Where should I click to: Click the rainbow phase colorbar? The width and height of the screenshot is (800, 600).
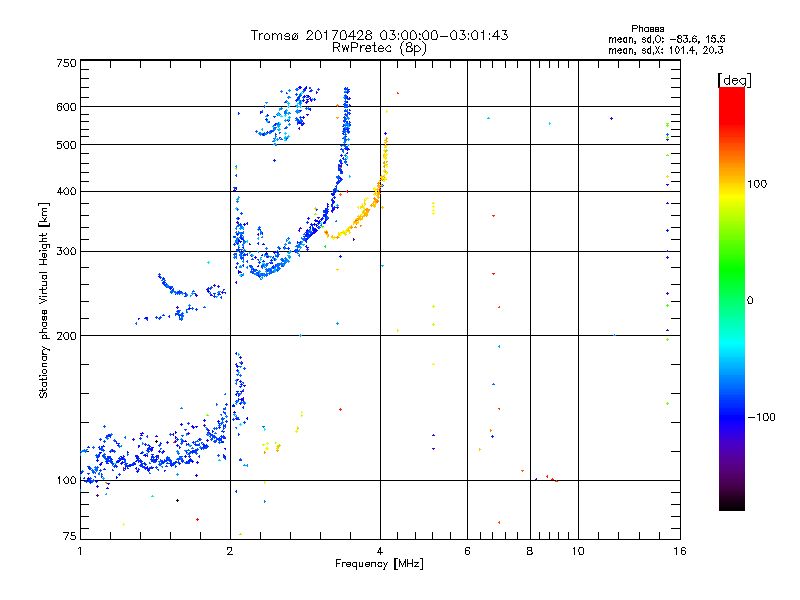point(732,298)
